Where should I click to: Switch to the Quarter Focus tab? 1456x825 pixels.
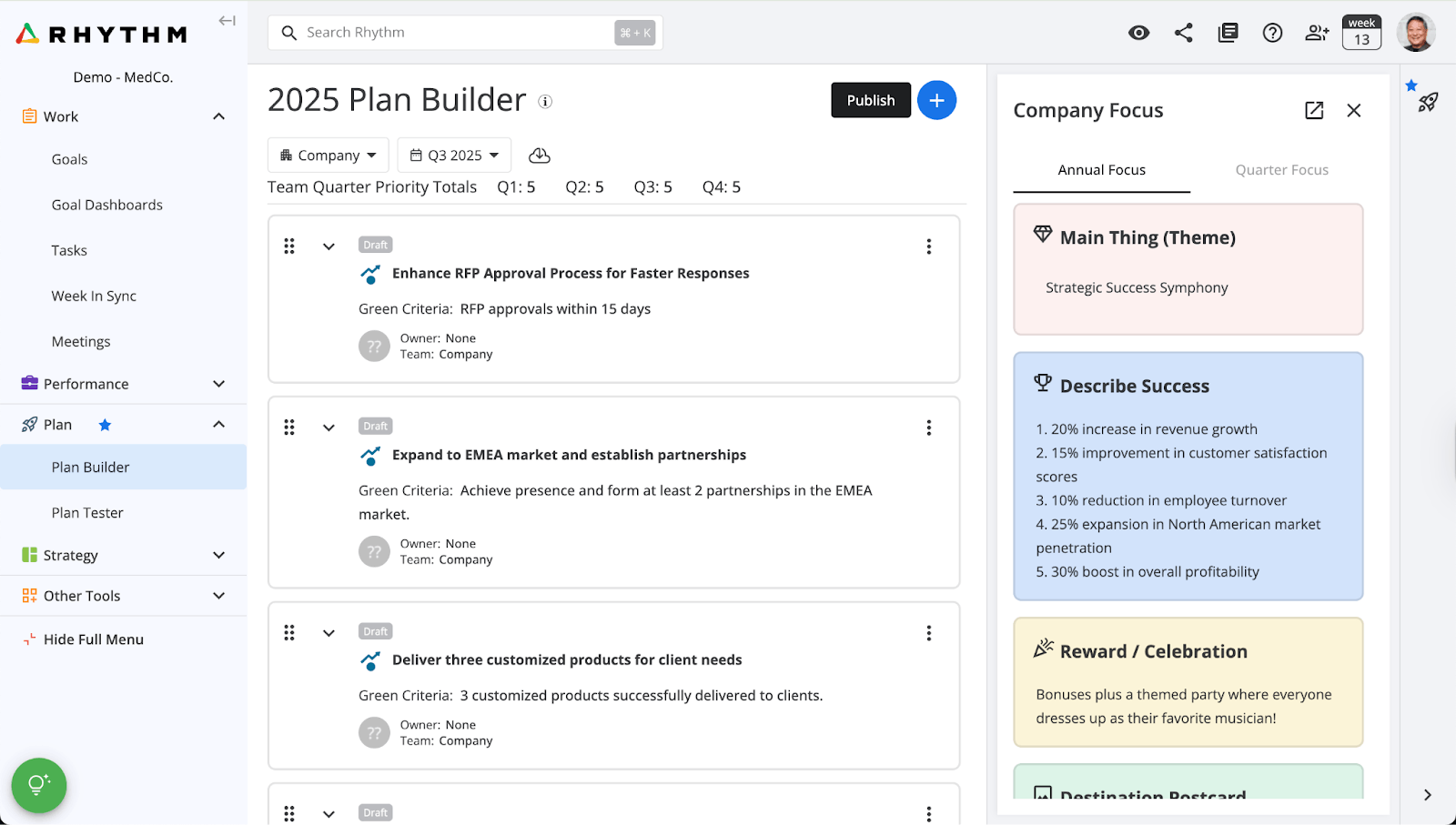(x=1281, y=170)
